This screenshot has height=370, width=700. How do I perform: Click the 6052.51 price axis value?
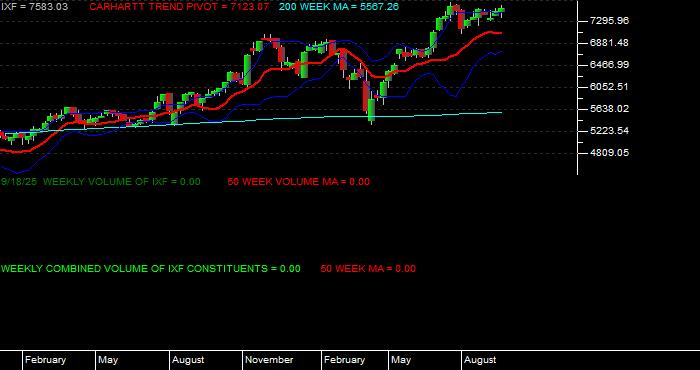click(609, 87)
